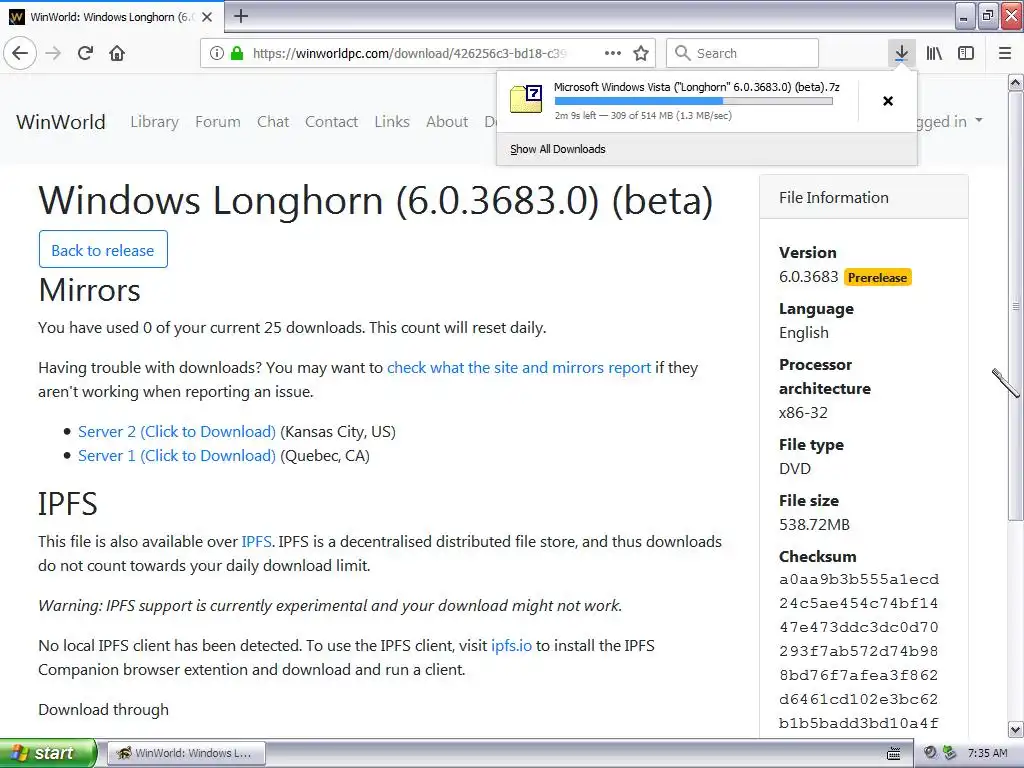Click the Prerelease badge

click(x=877, y=278)
